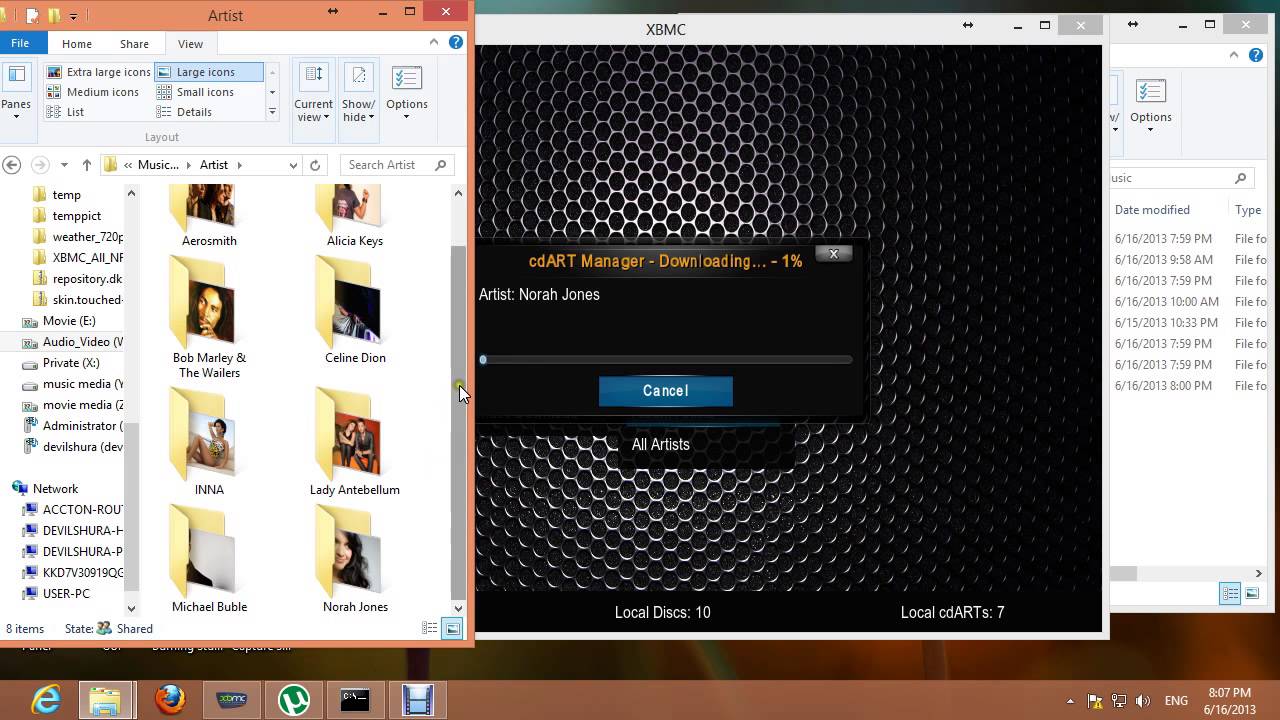
Task: Switch to the Share ribbon tab
Action: 134,44
